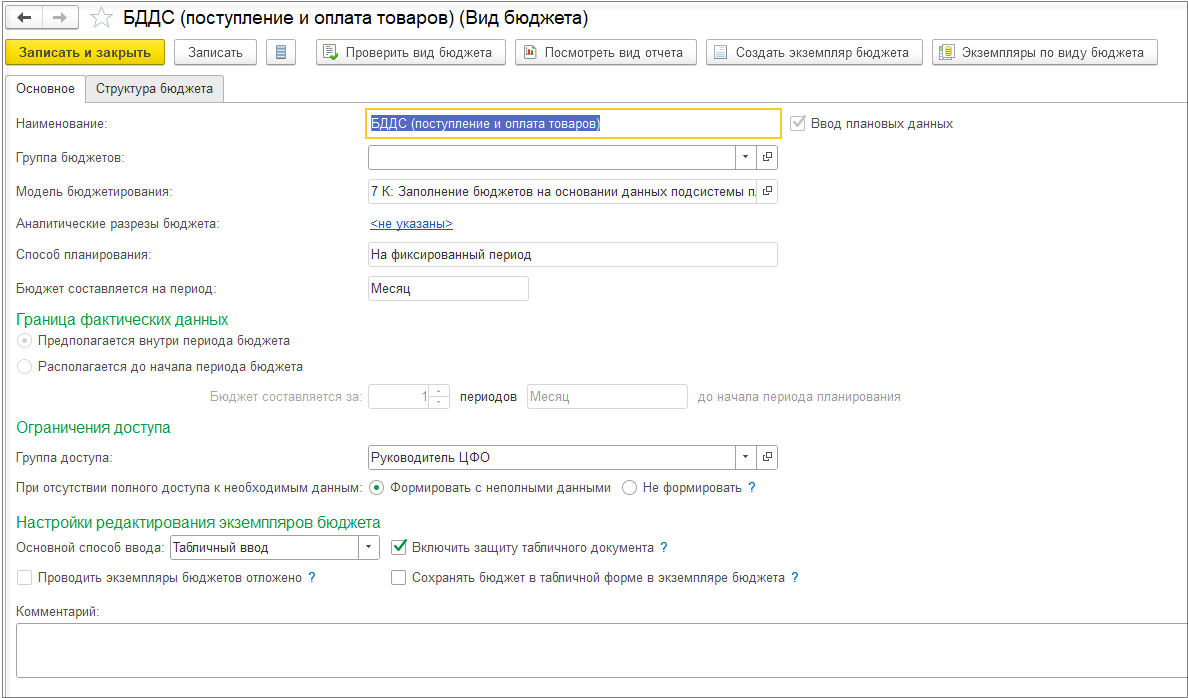Switch to the Основное tab
Viewport: 1188px width, 698px height.
coord(45,88)
